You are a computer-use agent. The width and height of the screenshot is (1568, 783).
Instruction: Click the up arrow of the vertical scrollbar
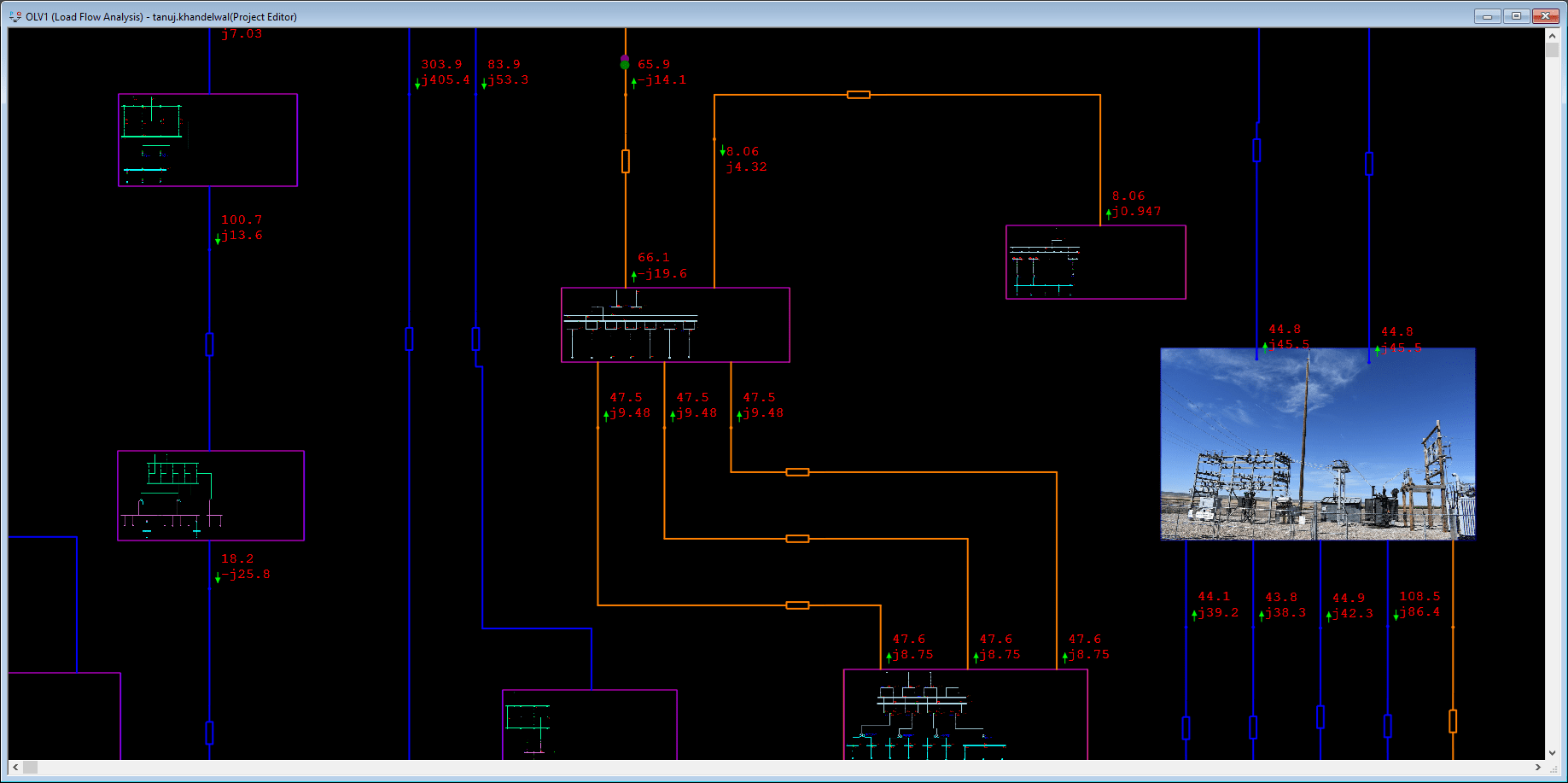1553,35
